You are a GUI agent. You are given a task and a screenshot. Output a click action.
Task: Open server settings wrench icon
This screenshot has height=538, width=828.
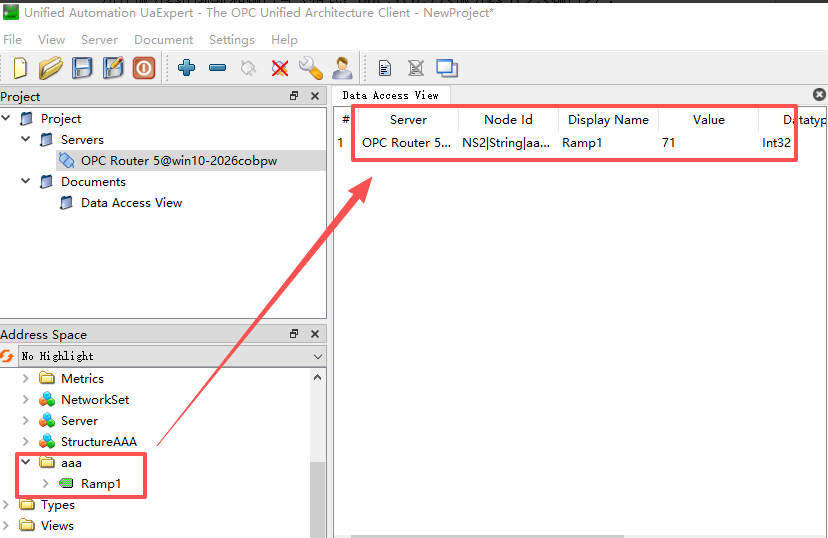[x=310, y=68]
